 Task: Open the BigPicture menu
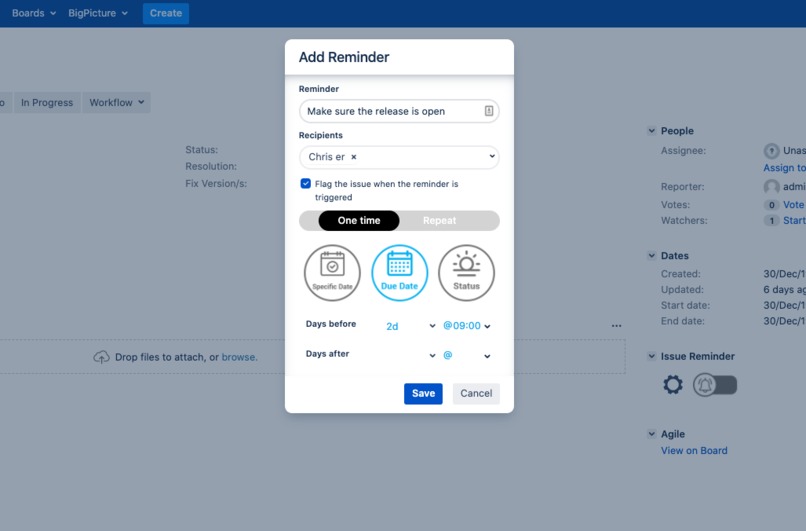98,13
